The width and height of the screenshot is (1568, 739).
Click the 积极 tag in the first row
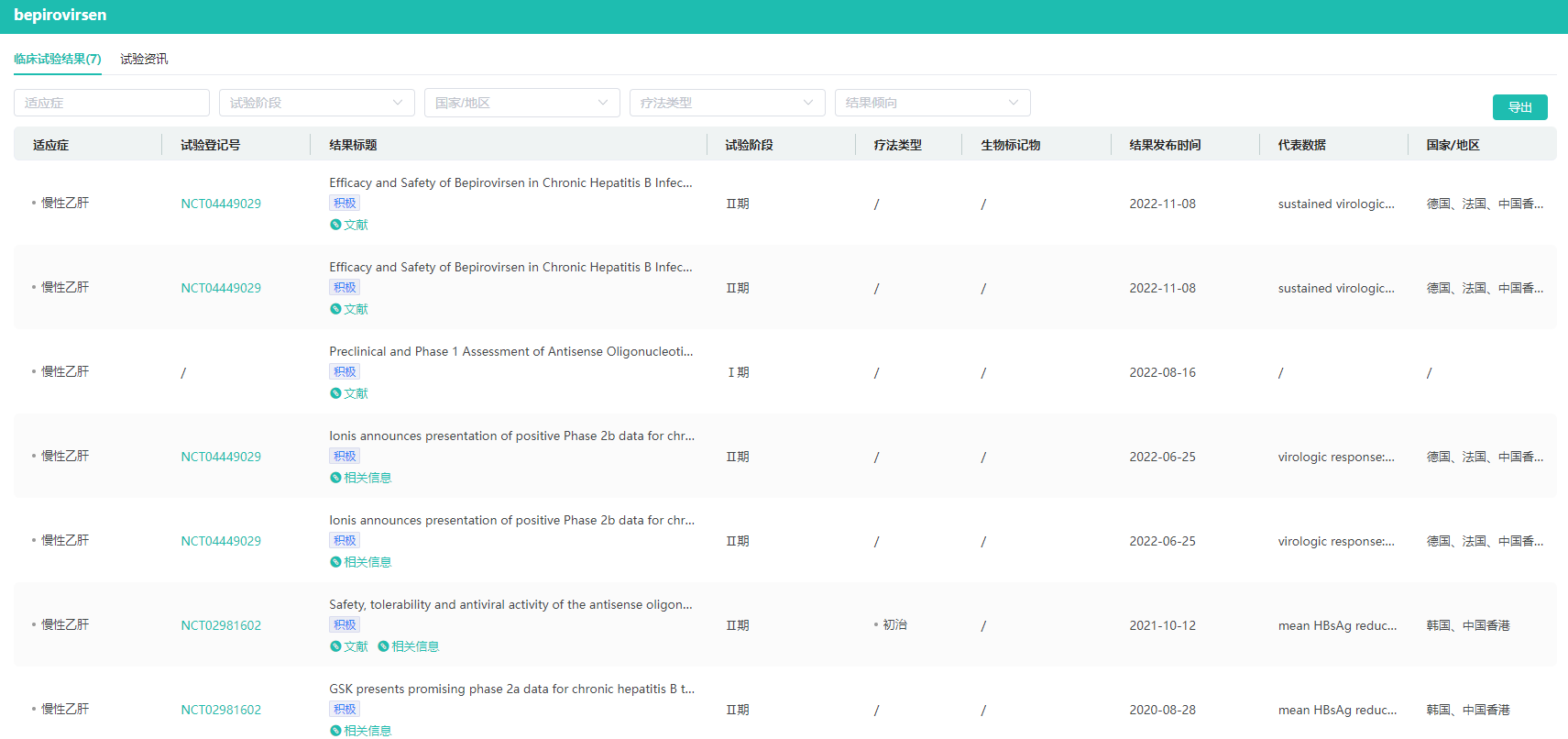345,203
